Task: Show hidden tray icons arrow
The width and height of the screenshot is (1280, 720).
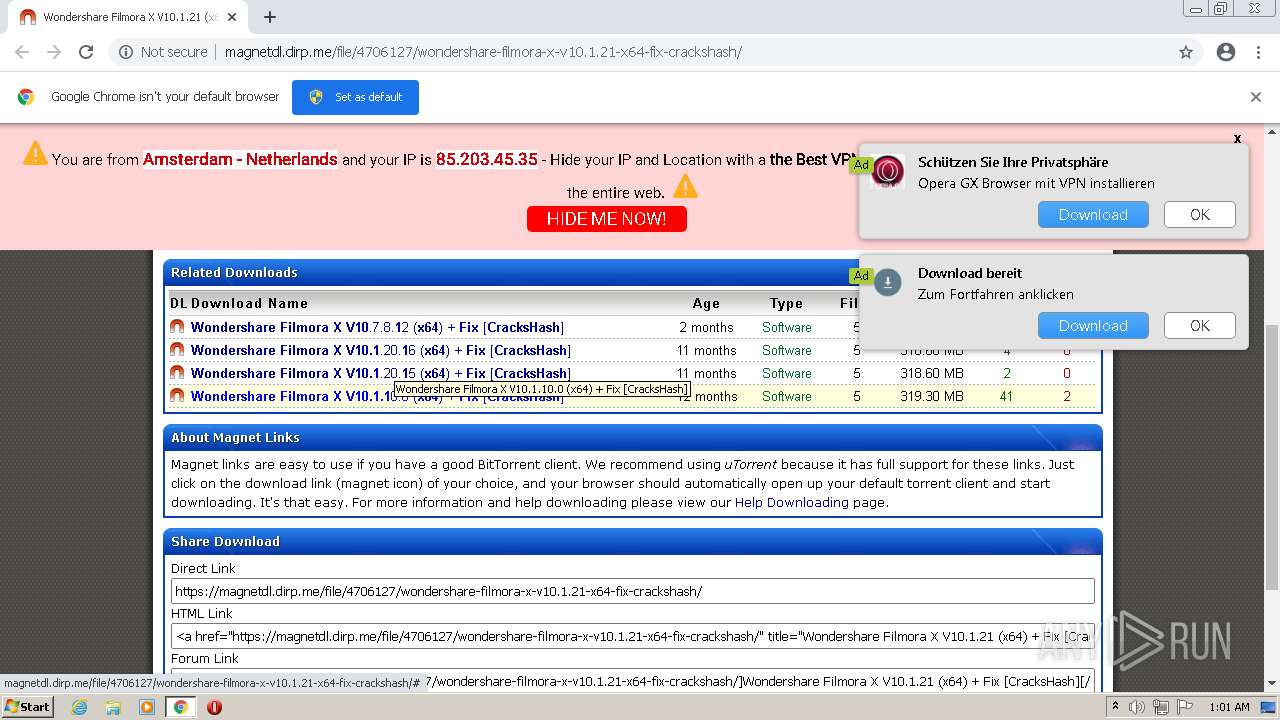Action: tap(1116, 707)
